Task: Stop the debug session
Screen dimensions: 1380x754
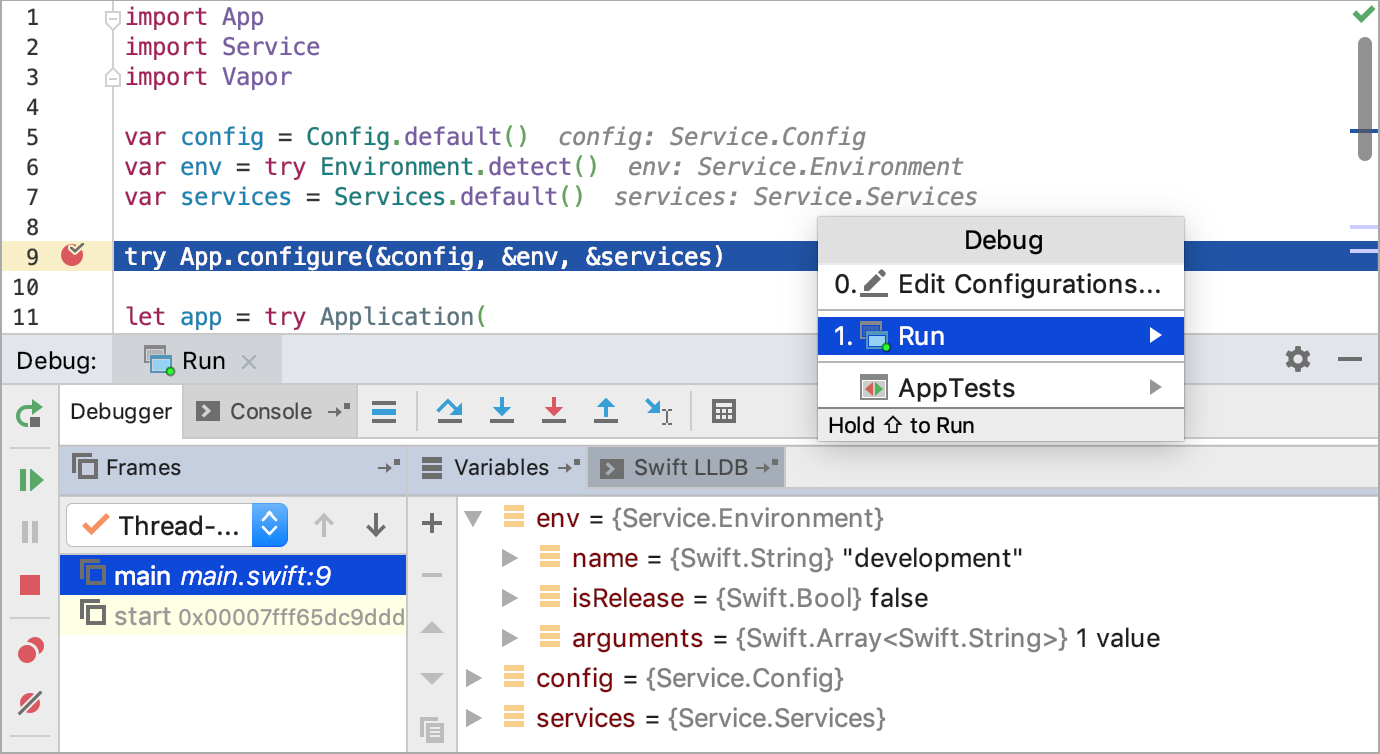Action: click(x=30, y=585)
